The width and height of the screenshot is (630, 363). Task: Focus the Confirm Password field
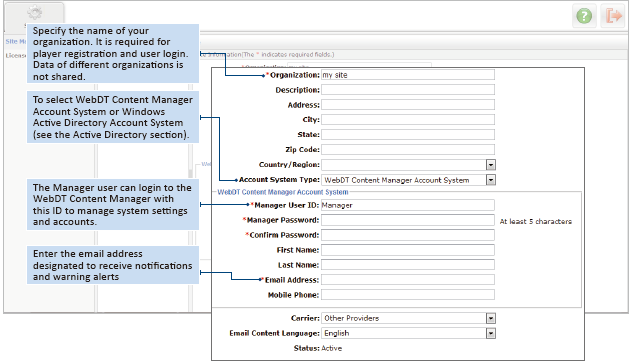[x=408, y=235]
